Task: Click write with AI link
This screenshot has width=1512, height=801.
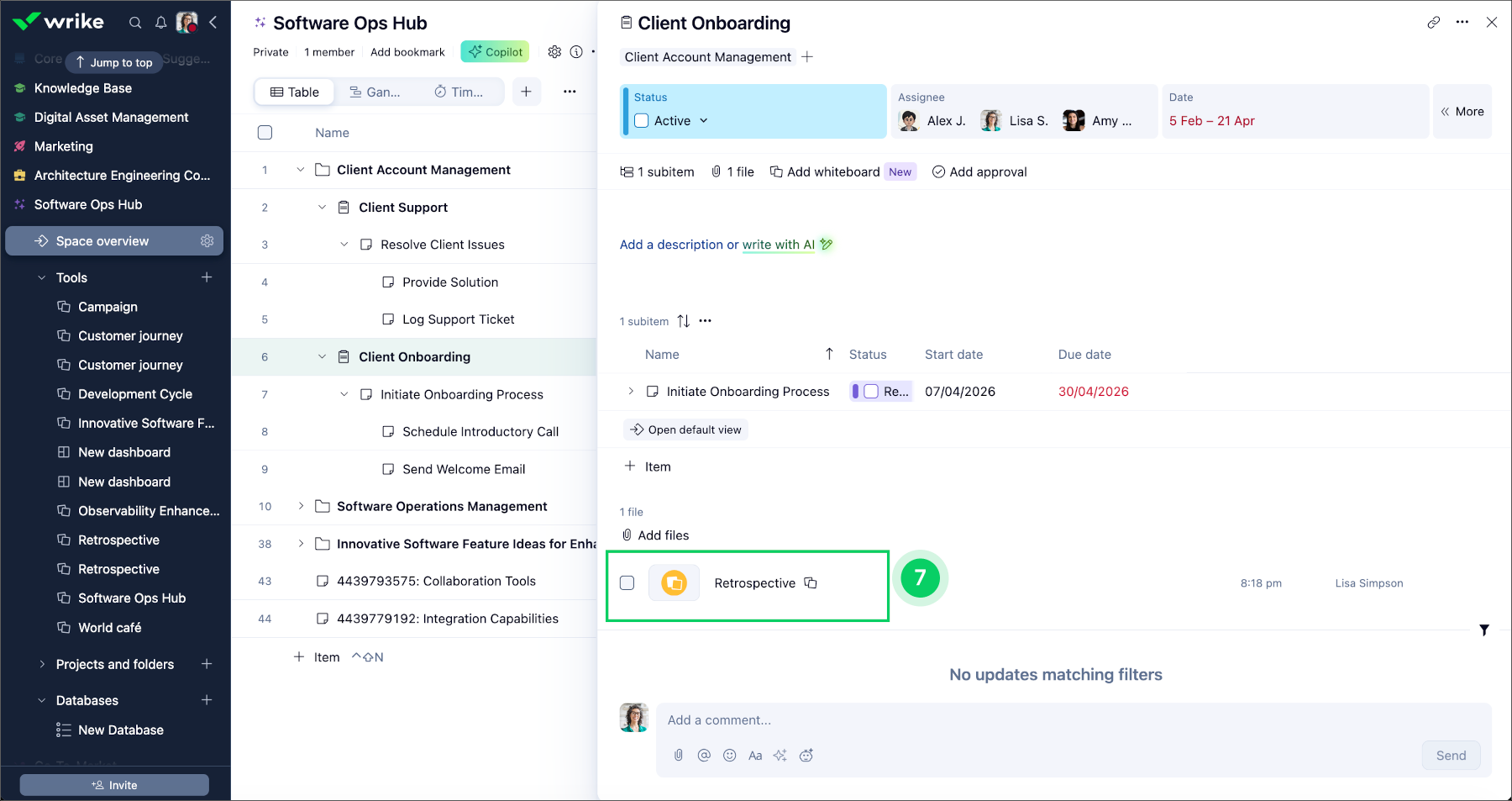Action: point(779,245)
